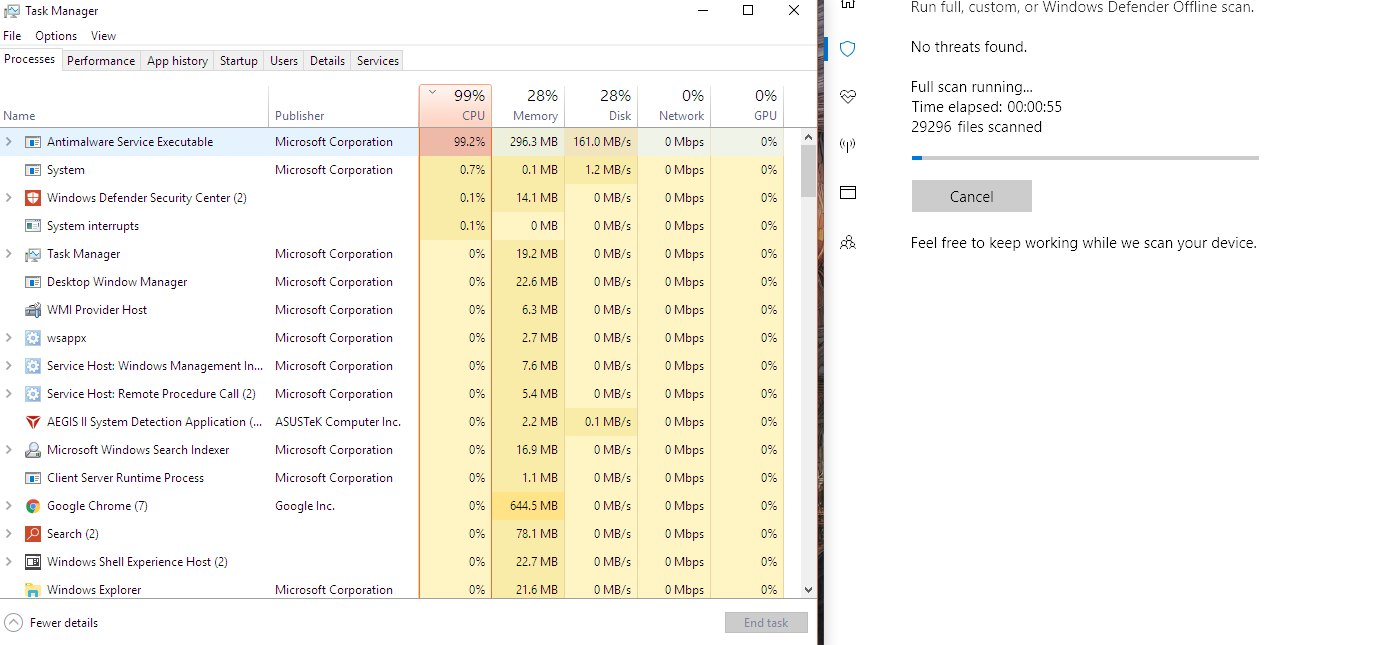This screenshot has width=1380, height=645.
Task: Click the Search process magnifier icon
Action: click(32, 534)
